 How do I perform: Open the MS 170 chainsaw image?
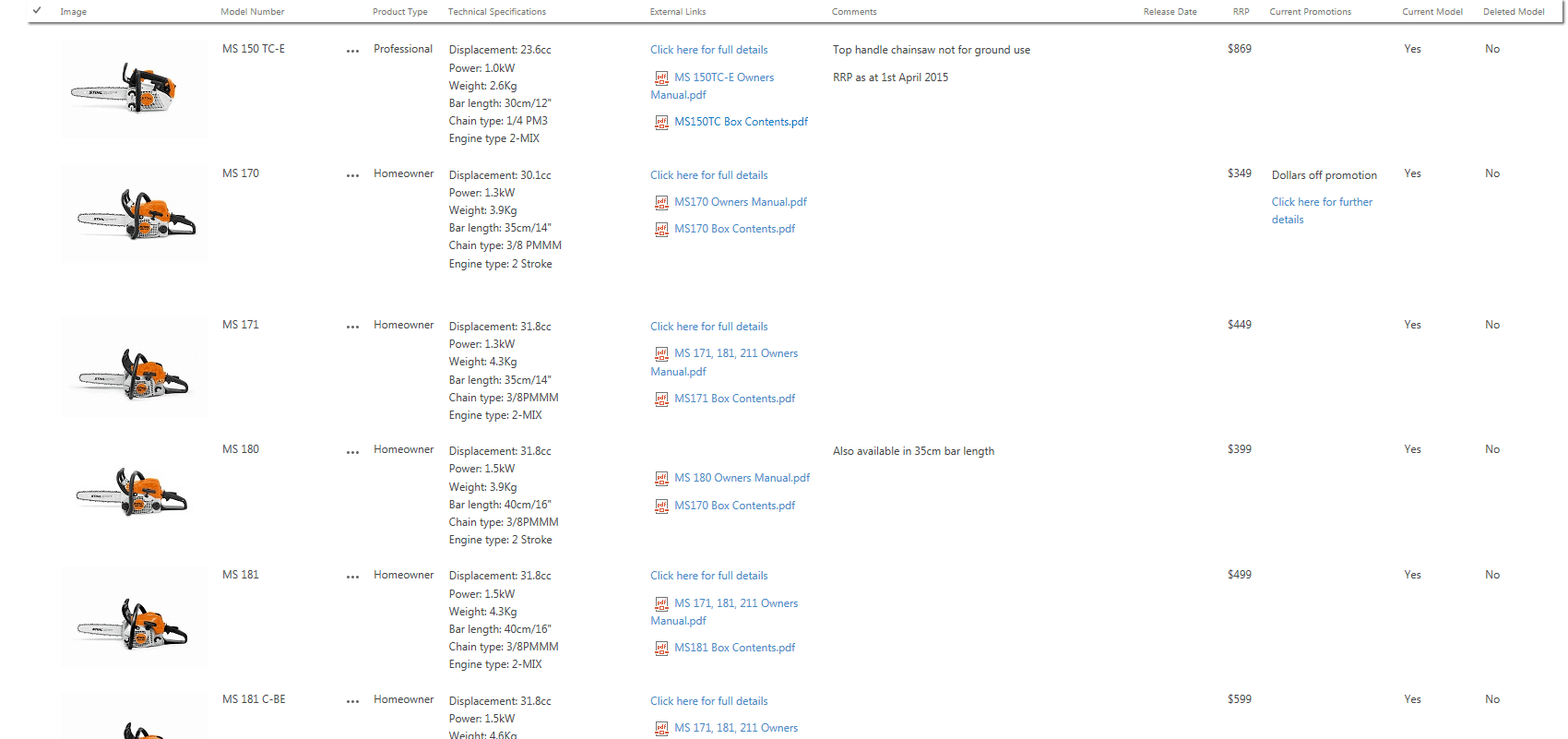click(x=135, y=214)
